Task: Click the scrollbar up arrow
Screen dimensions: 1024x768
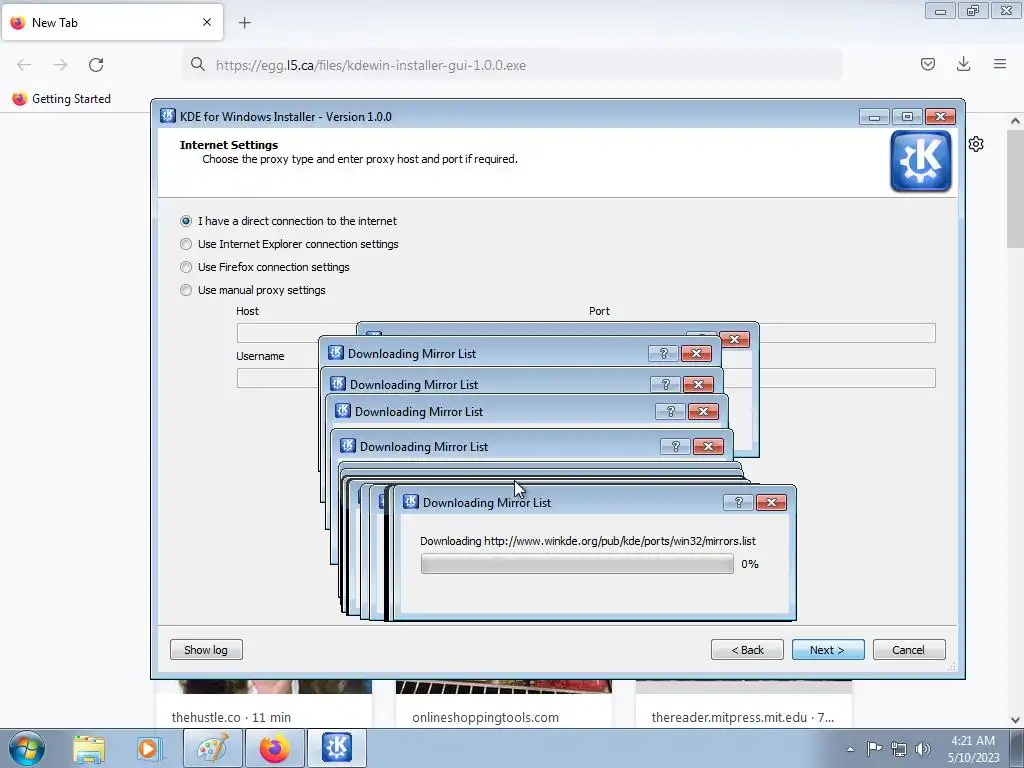Action: tap(1015, 121)
